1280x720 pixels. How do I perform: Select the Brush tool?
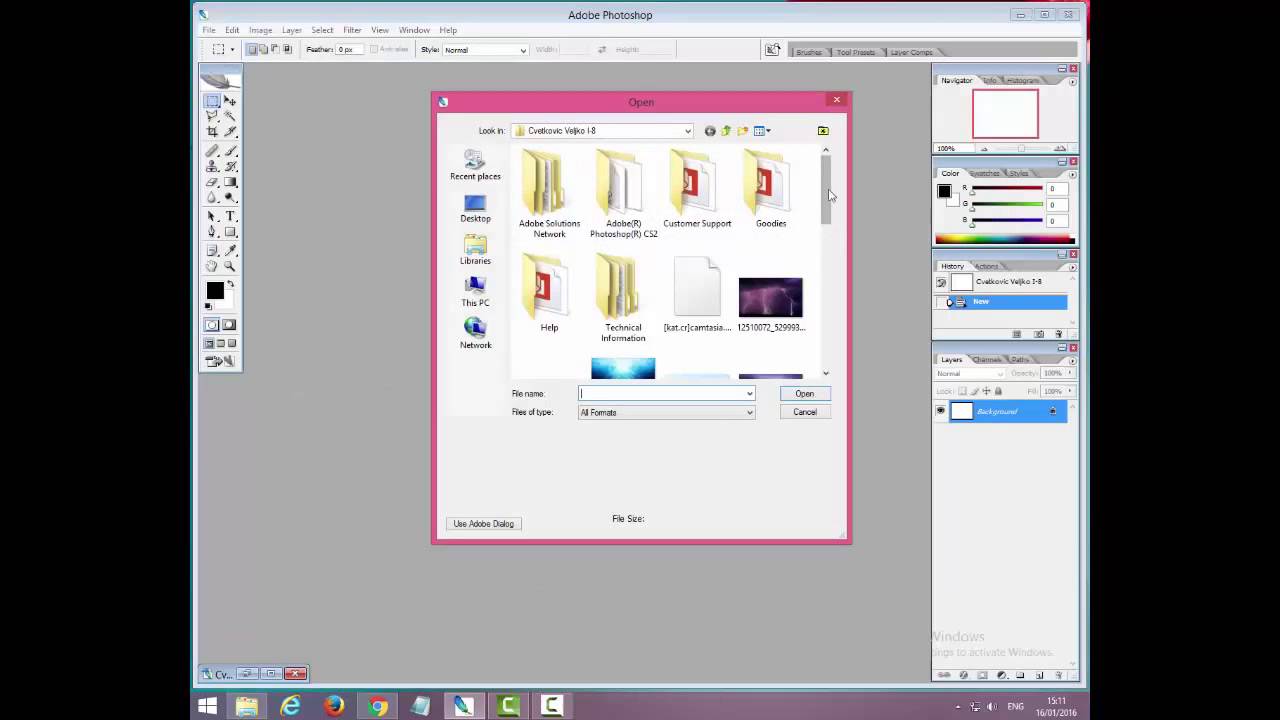pyautogui.click(x=230, y=151)
